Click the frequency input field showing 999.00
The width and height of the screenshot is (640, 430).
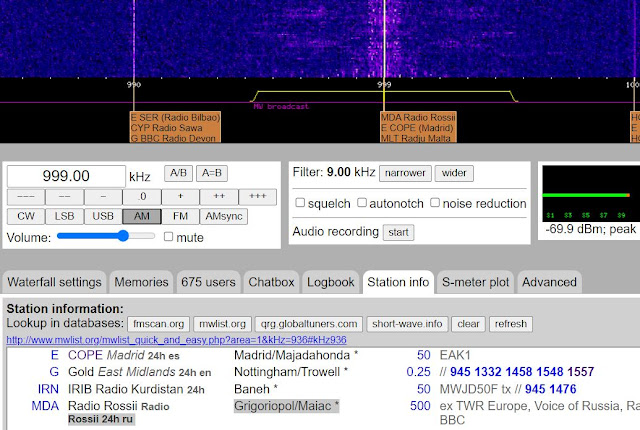[66, 176]
